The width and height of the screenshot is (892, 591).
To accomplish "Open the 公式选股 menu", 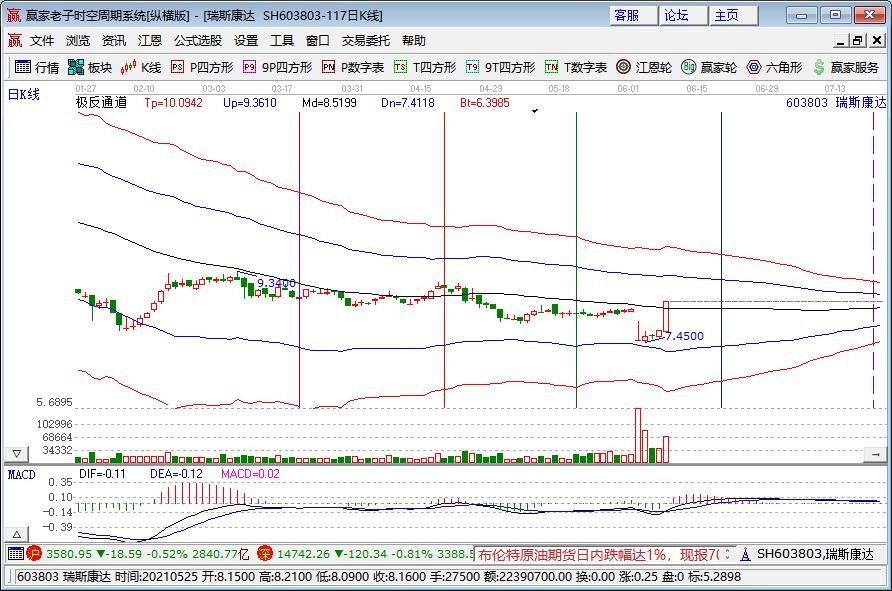I will pyautogui.click(x=198, y=40).
